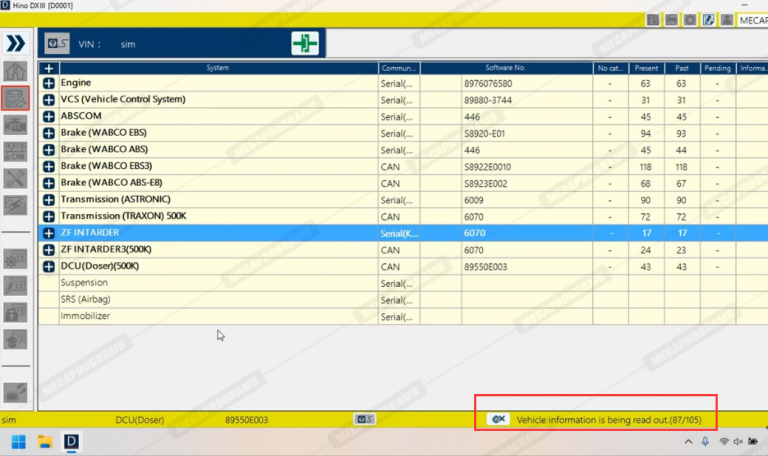Click the microphone icon in system tray

(705, 441)
